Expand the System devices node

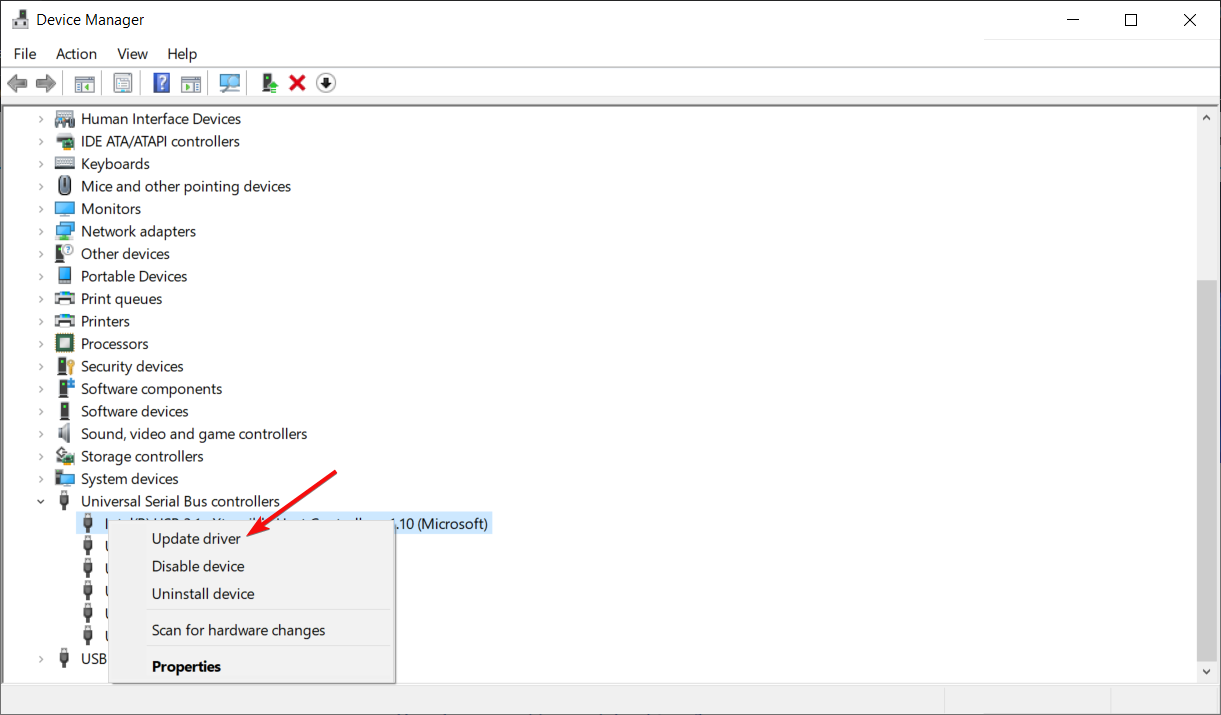click(x=41, y=479)
